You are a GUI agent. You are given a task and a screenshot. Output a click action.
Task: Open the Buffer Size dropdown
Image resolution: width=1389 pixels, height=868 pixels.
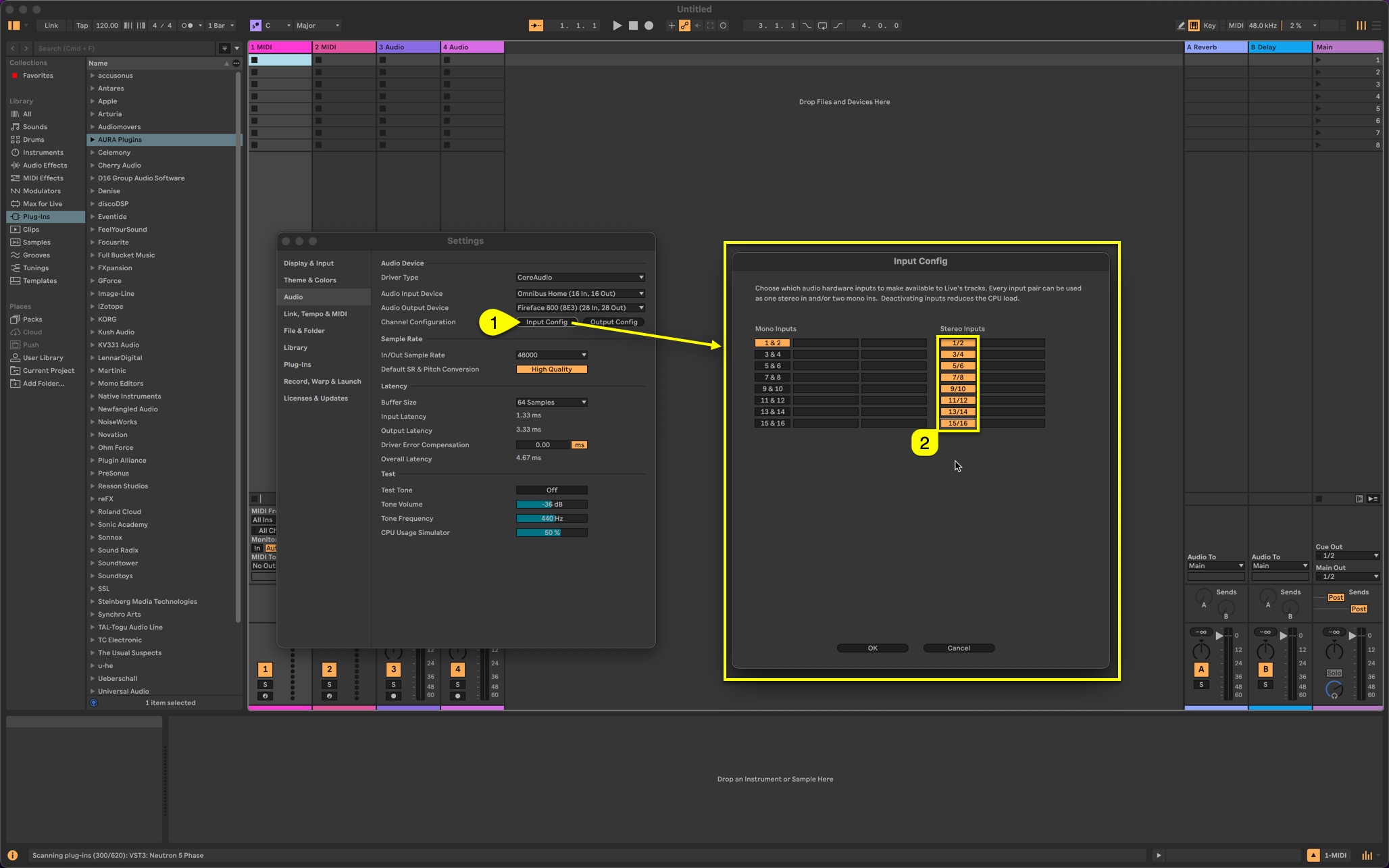[x=551, y=403]
